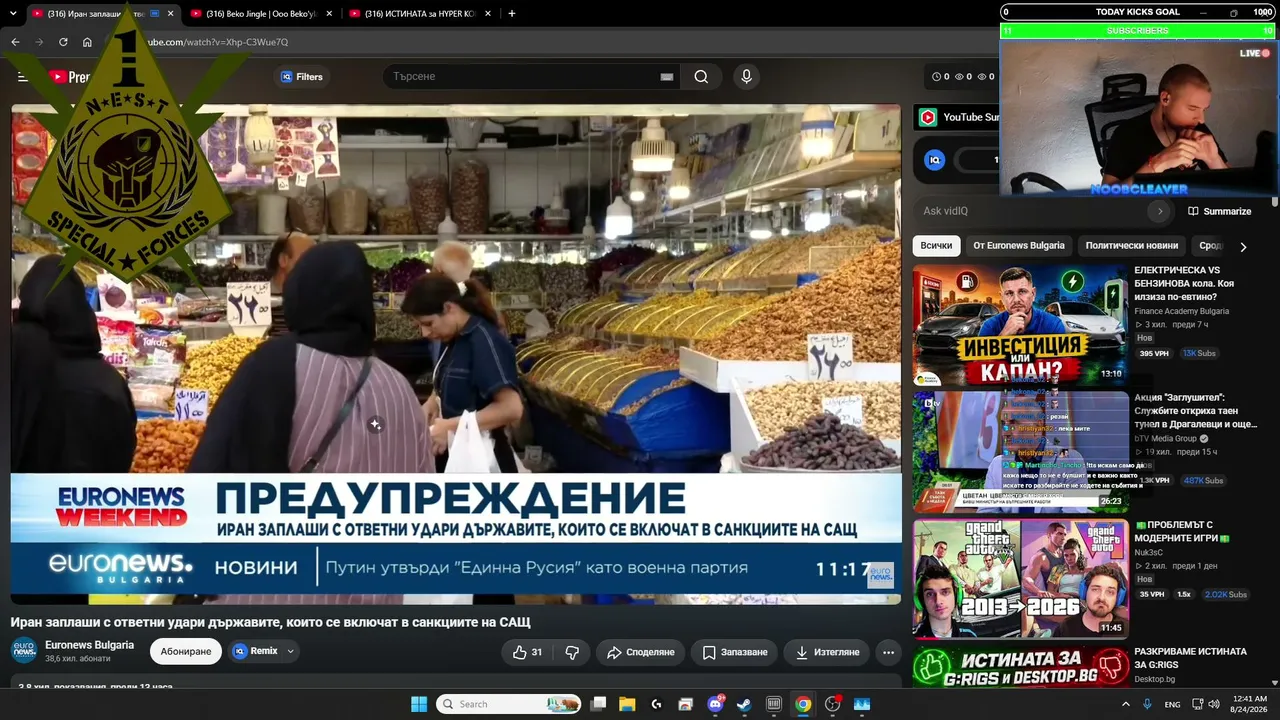Subscribe with the Абониране button
Viewport: 1280px width, 720px height.
click(x=186, y=652)
